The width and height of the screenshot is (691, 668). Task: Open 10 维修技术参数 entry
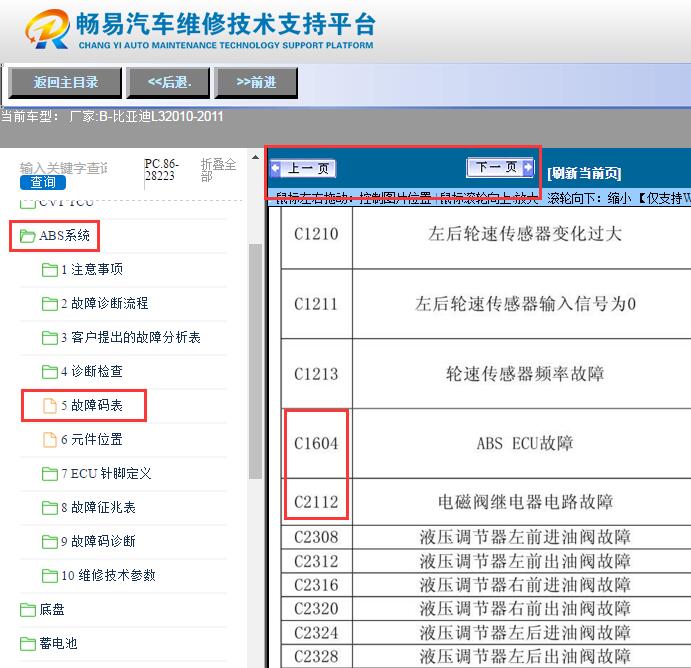pyautogui.click(x=108, y=575)
